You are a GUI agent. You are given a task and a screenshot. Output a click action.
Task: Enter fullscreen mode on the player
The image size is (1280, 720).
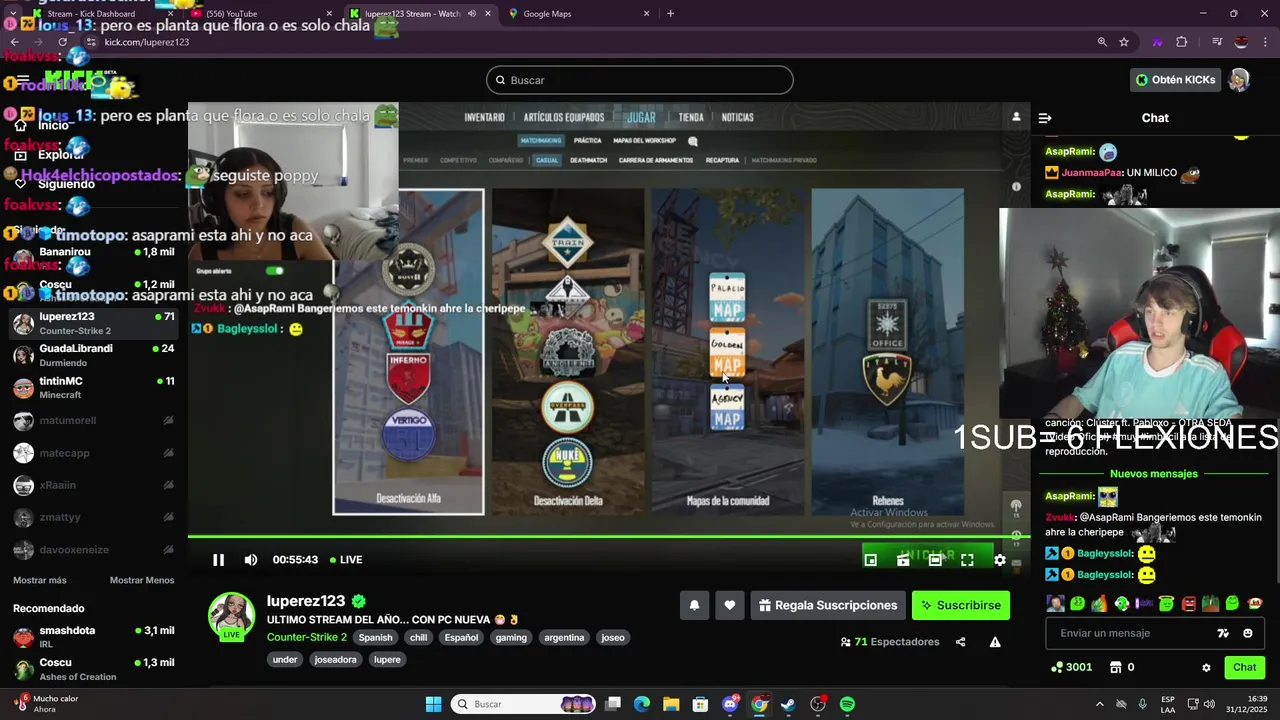[967, 560]
